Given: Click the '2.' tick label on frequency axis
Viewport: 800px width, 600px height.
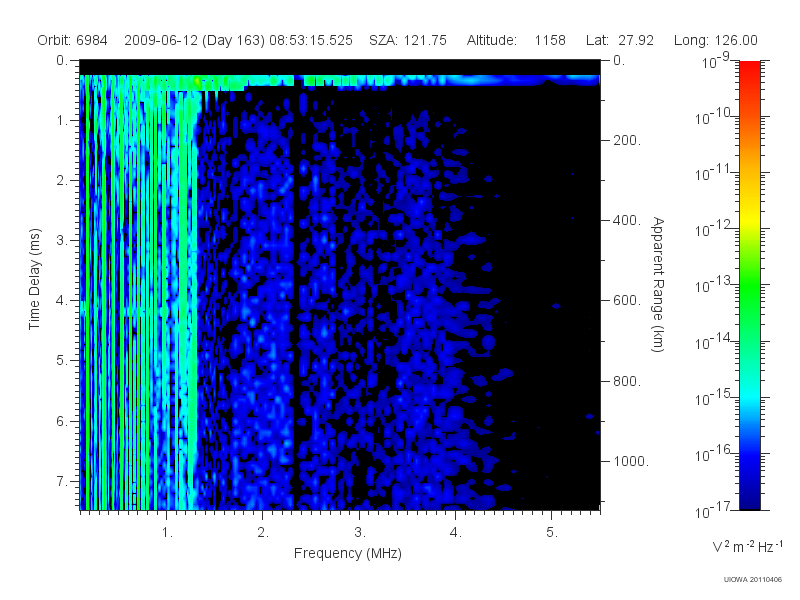Looking at the screenshot, I should tap(263, 533).
